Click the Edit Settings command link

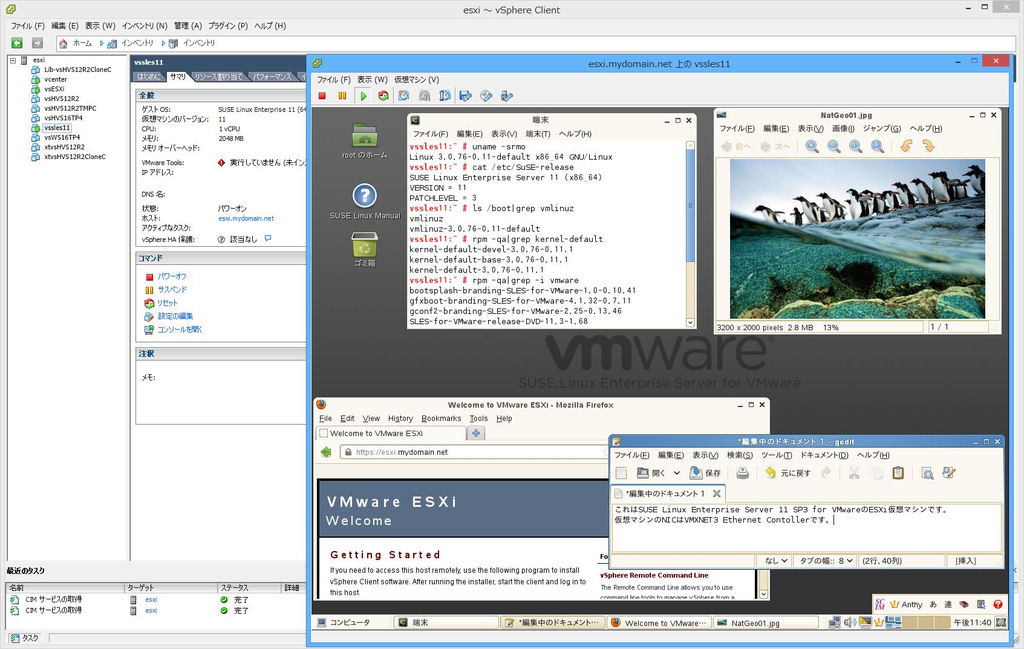click(175, 316)
